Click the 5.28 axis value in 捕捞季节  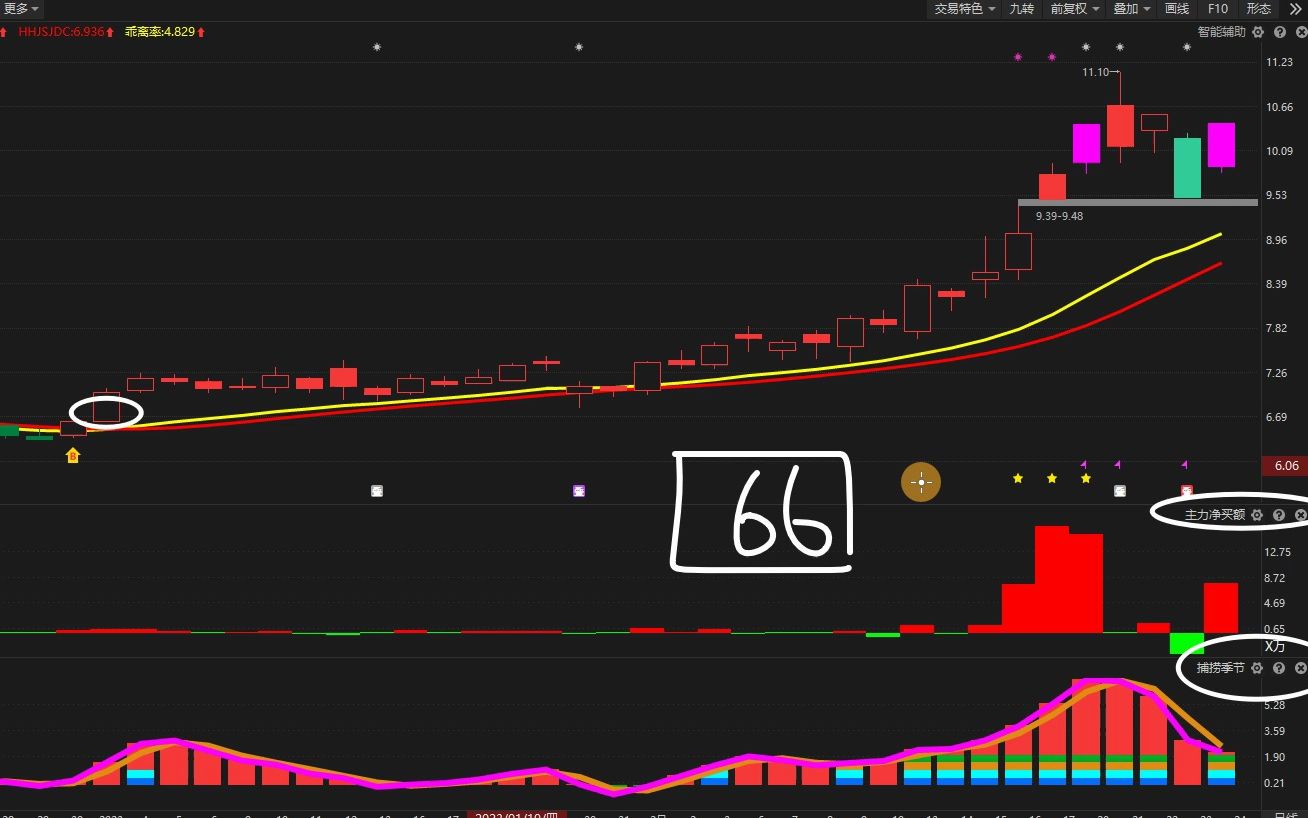click(1274, 705)
